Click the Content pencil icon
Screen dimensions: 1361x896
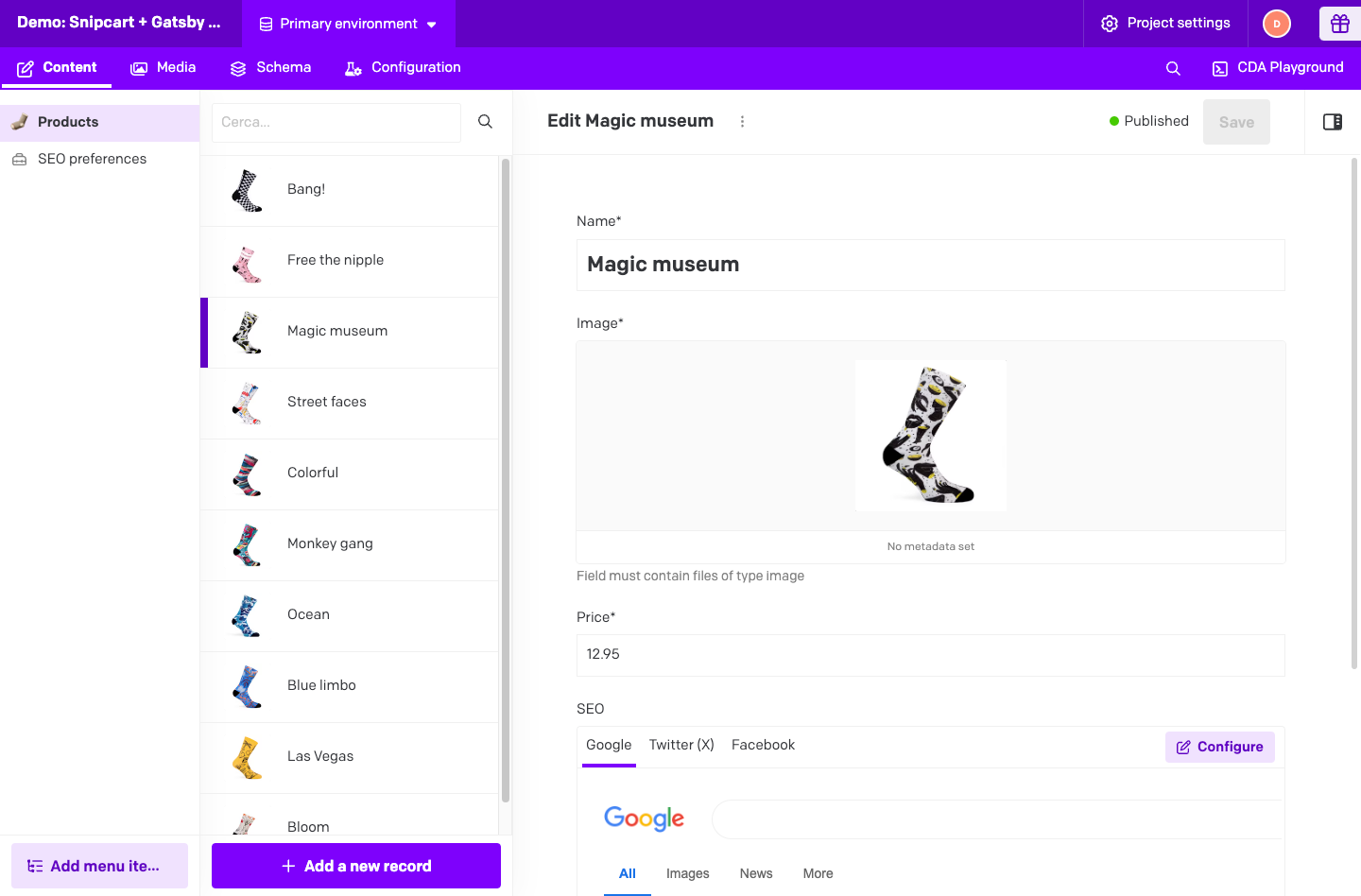25,67
